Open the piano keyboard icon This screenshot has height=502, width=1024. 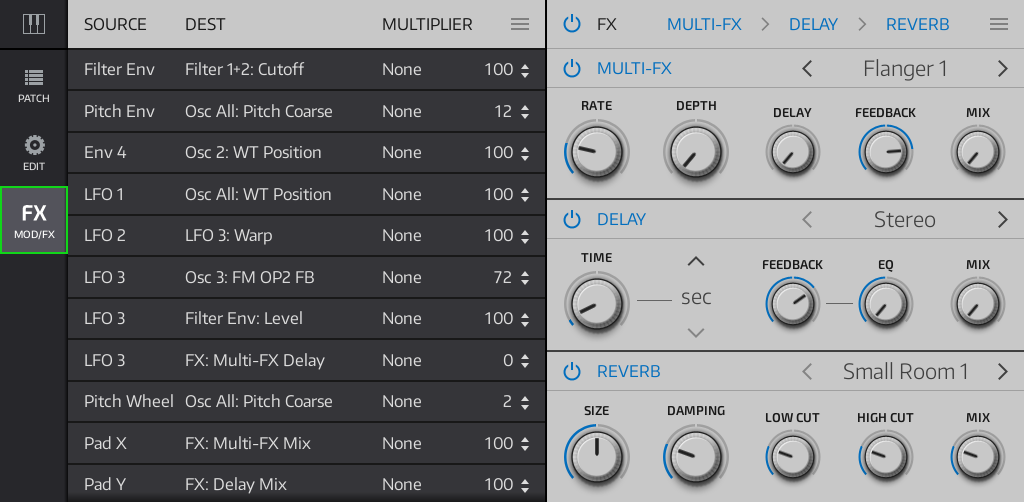pyautogui.click(x=33, y=24)
